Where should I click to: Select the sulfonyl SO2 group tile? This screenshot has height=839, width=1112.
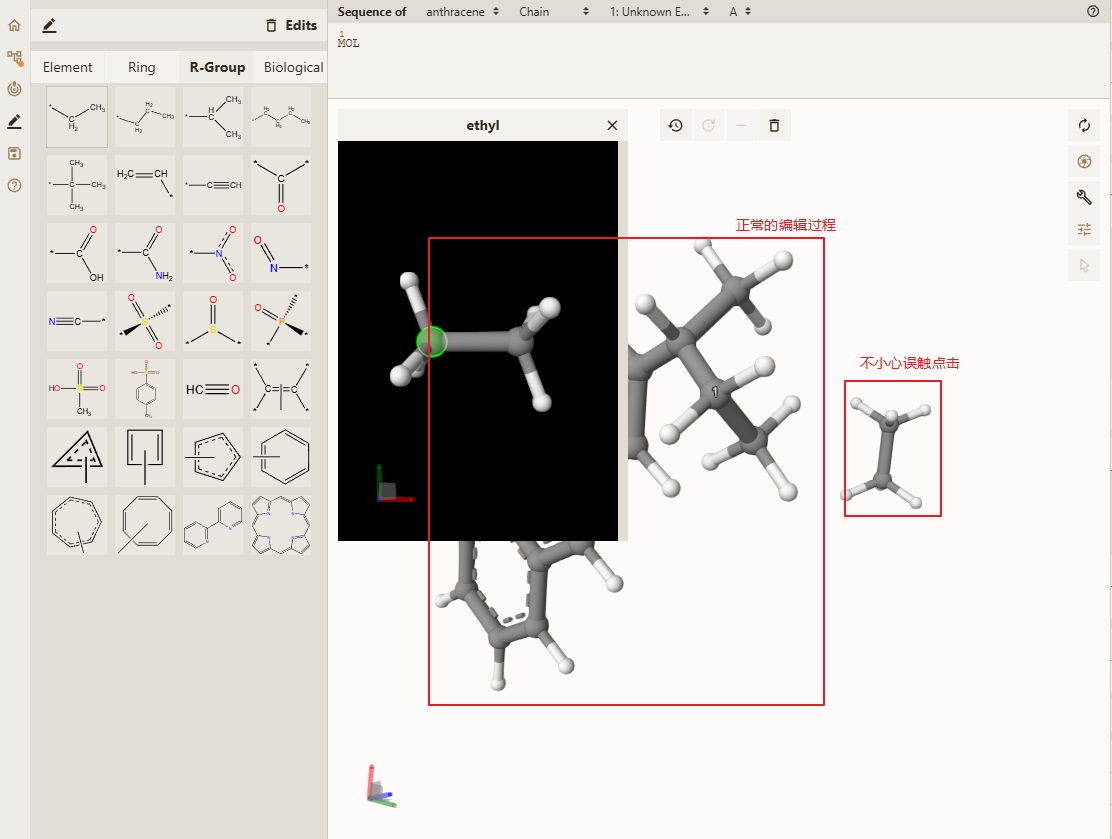coord(145,321)
